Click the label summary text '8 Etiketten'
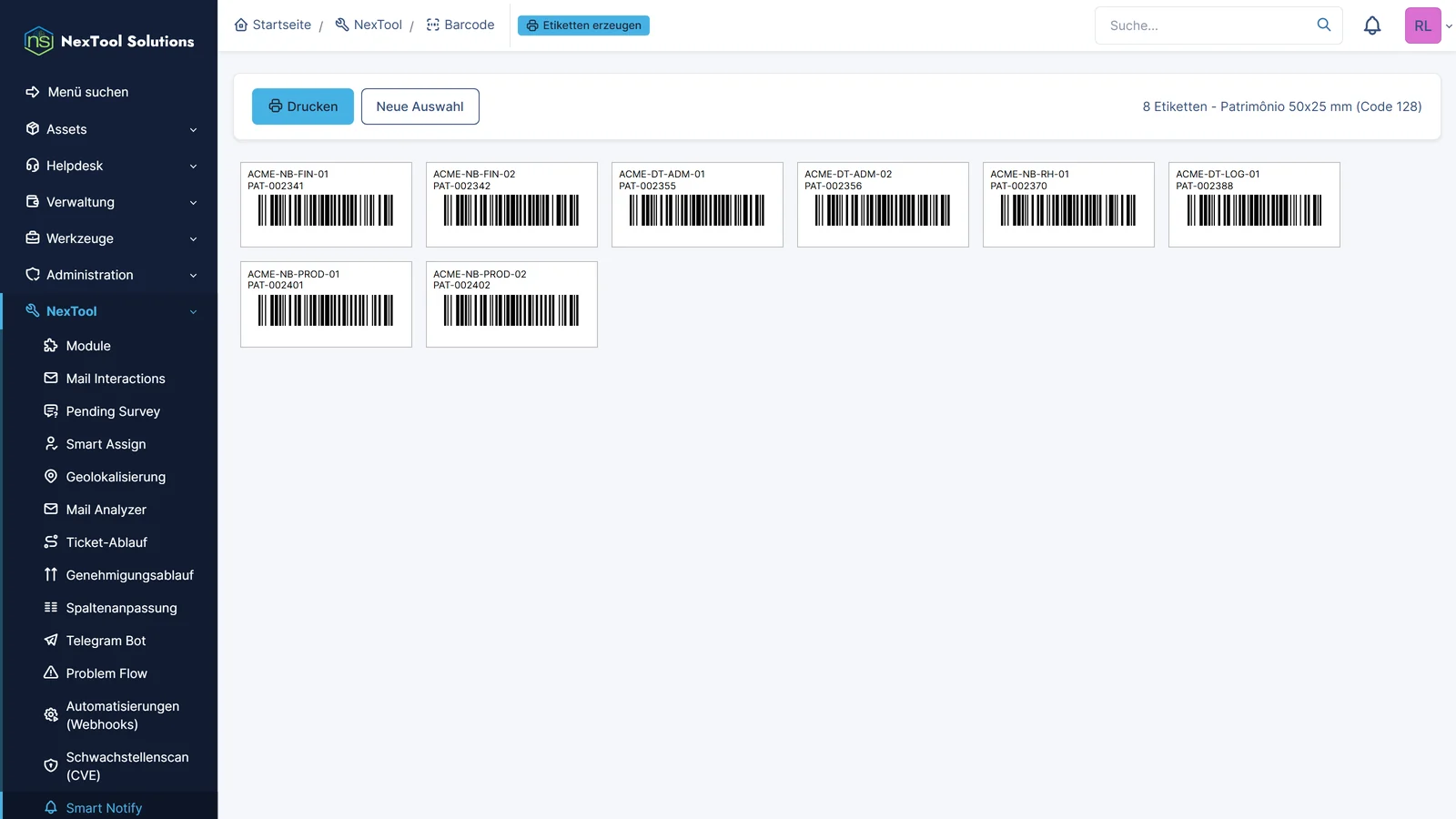 (1175, 106)
